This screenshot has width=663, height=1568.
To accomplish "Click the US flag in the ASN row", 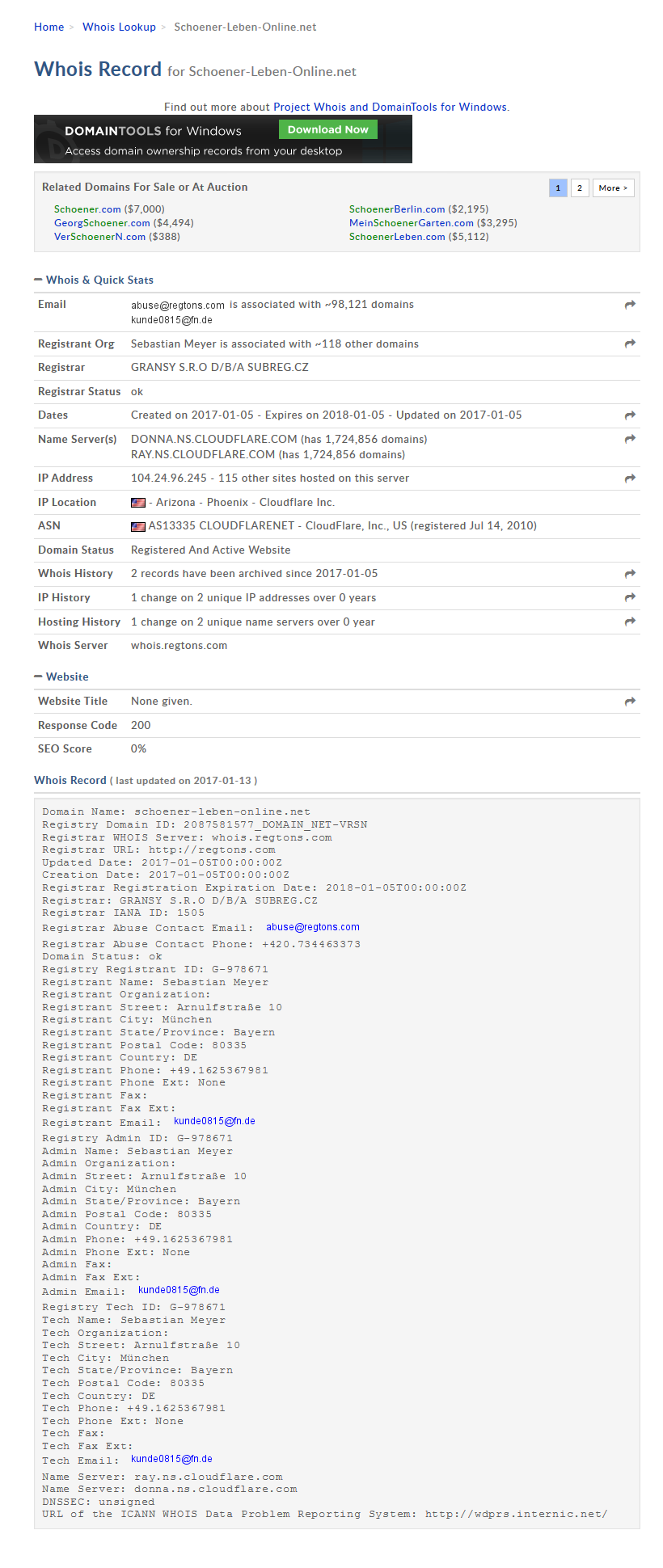I will click(138, 526).
